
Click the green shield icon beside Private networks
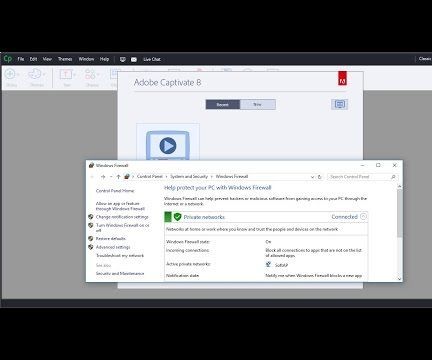[177, 217]
